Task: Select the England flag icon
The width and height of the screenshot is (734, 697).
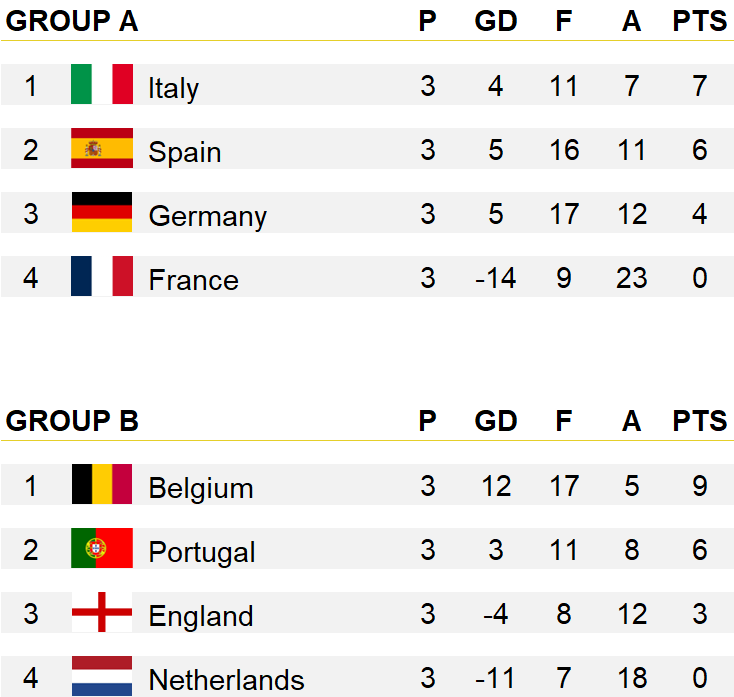Action: (102, 612)
